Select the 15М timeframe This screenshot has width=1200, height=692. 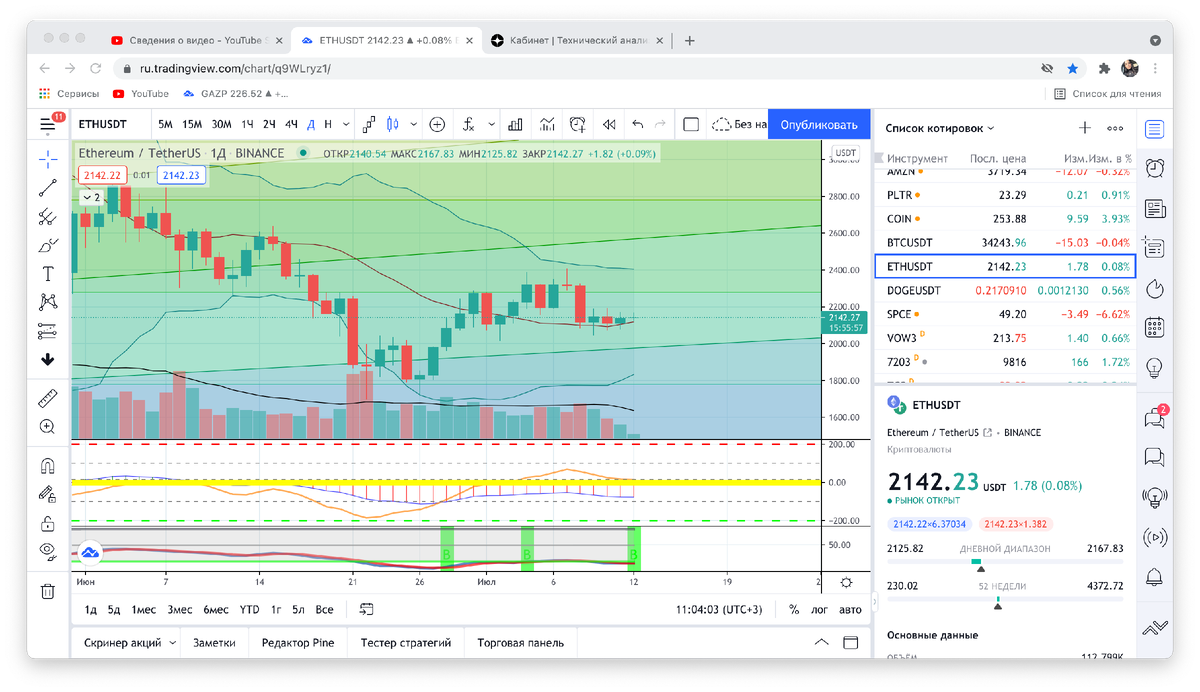(192, 125)
